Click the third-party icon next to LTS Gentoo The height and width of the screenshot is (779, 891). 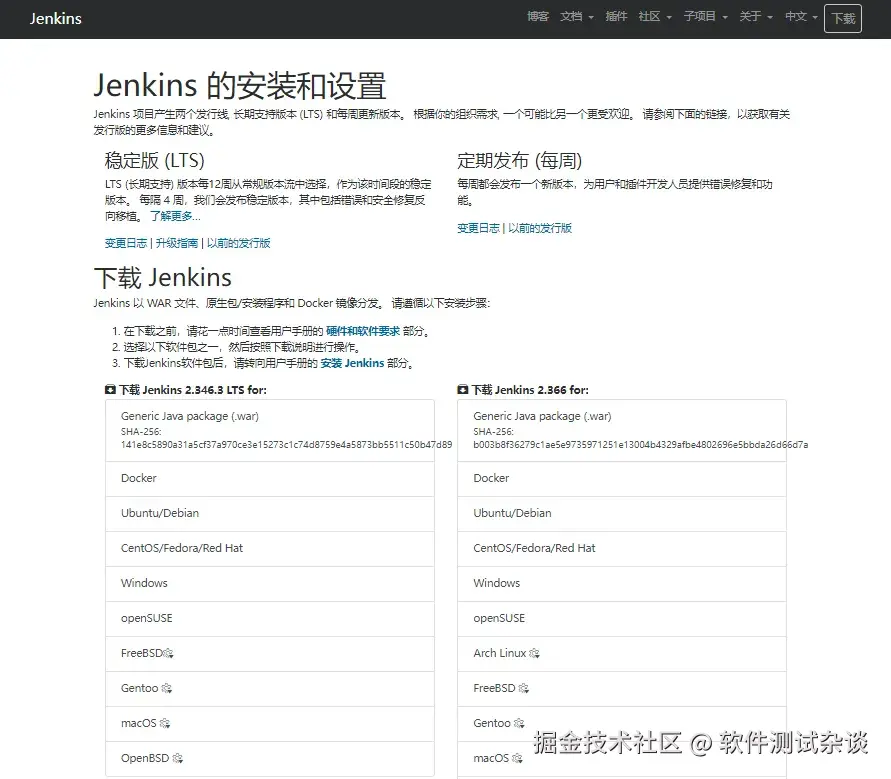166,689
